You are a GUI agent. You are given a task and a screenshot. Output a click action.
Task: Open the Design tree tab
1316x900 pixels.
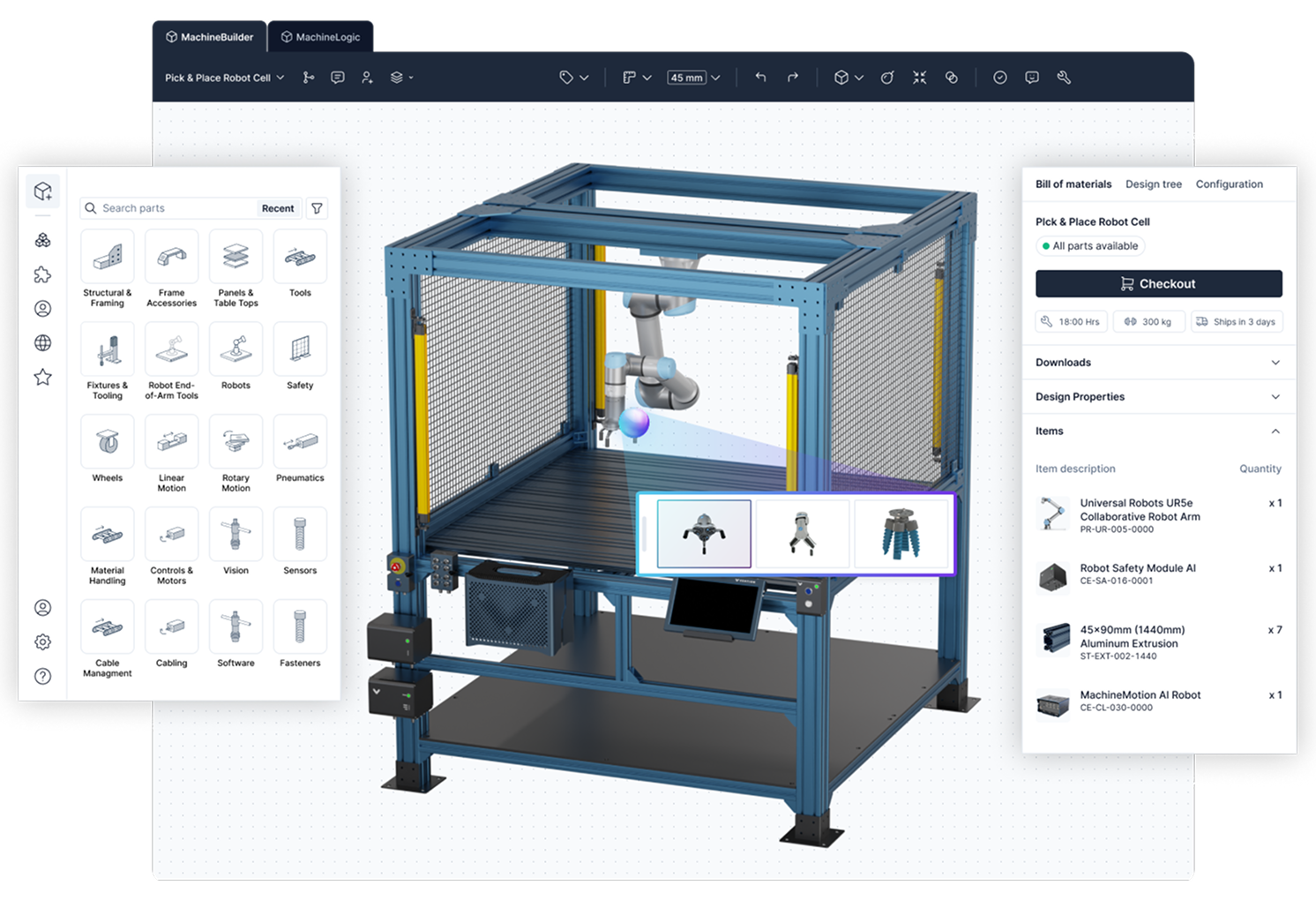pos(1154,184)
